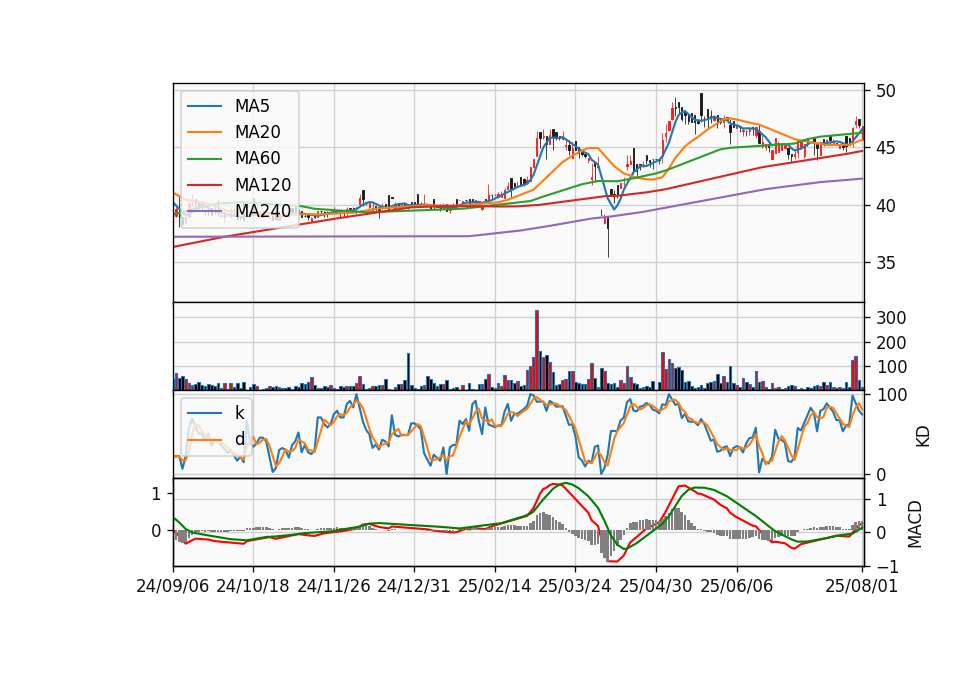Click the 25/04/30 date axis label
This screenshot has height=690, width=960.
click(656, 586)
